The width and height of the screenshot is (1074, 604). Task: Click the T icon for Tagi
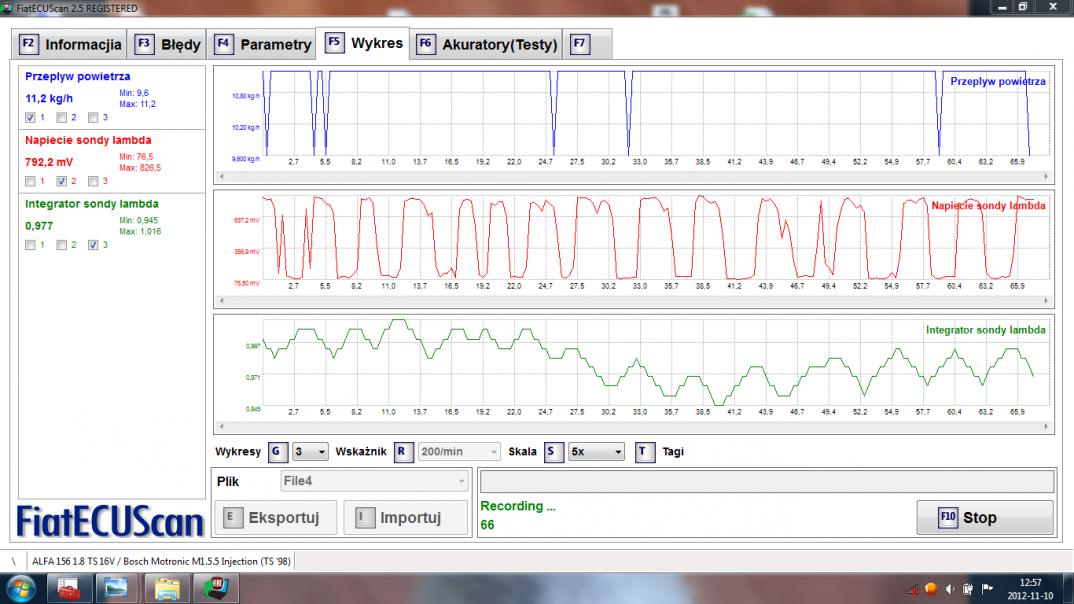(645, 452)
